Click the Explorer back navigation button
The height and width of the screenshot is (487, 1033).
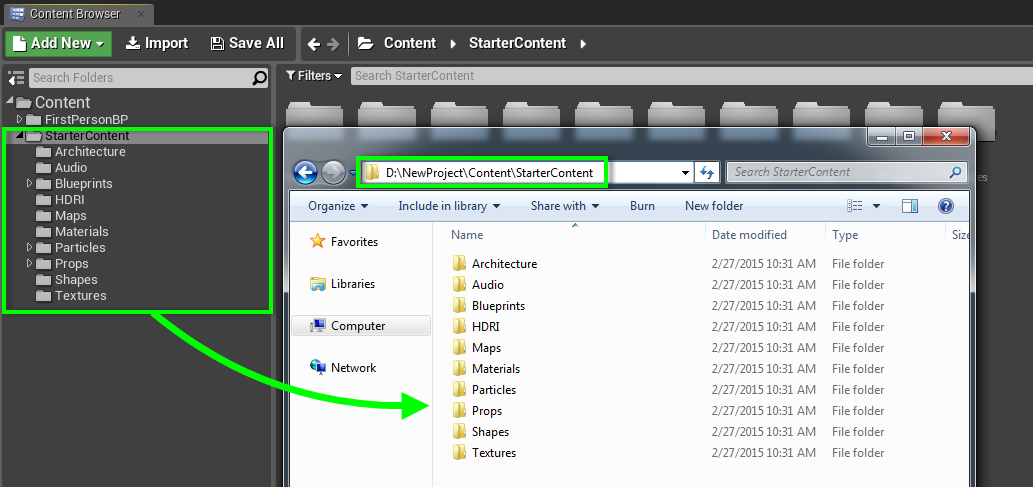[305, 173]
